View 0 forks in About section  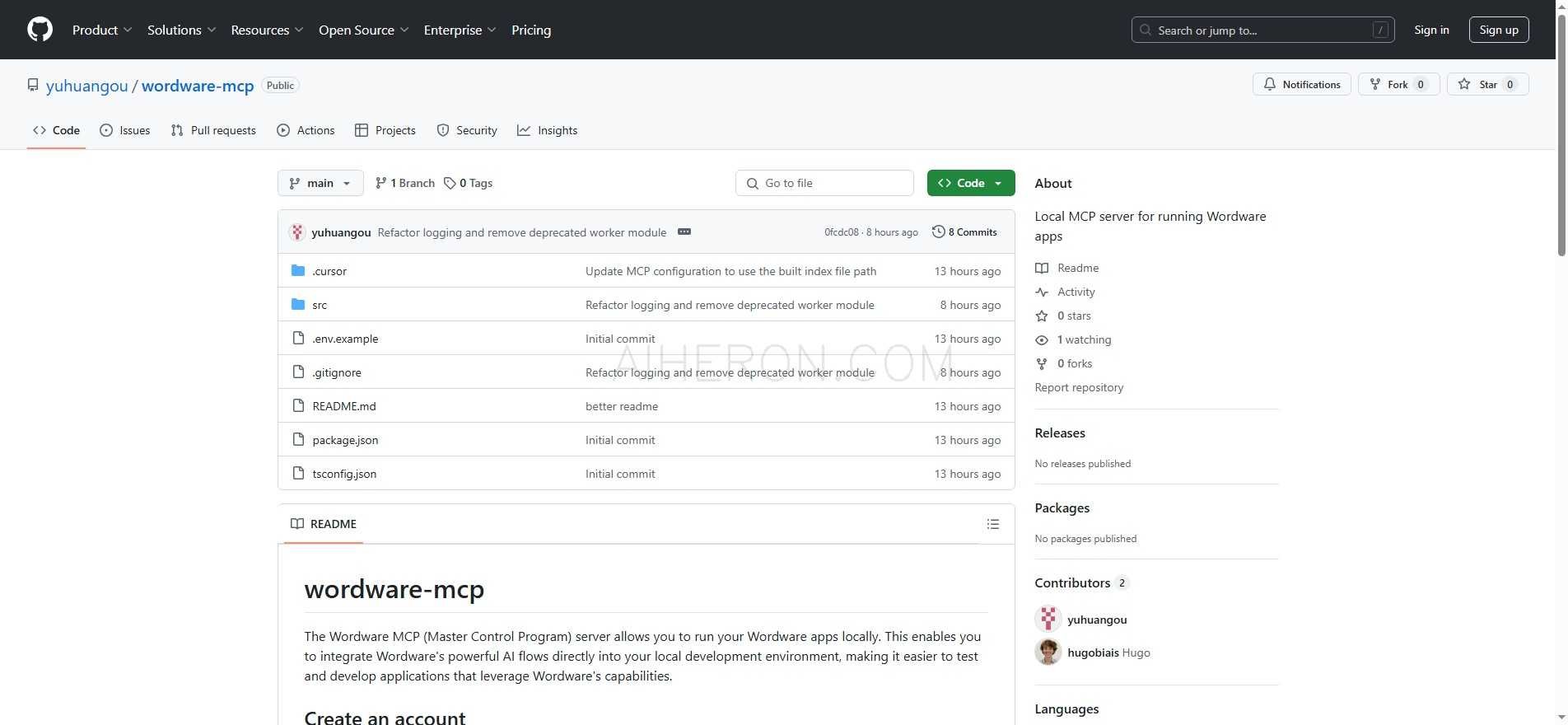(x=1075, y=363)
